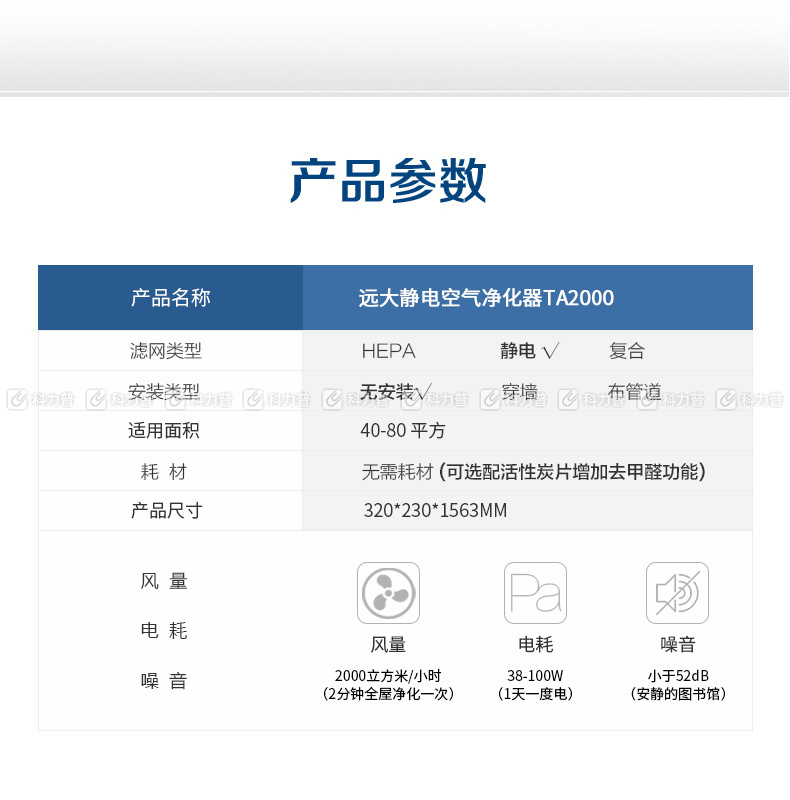Click the 适用面积 row label

tap(164, 431)
